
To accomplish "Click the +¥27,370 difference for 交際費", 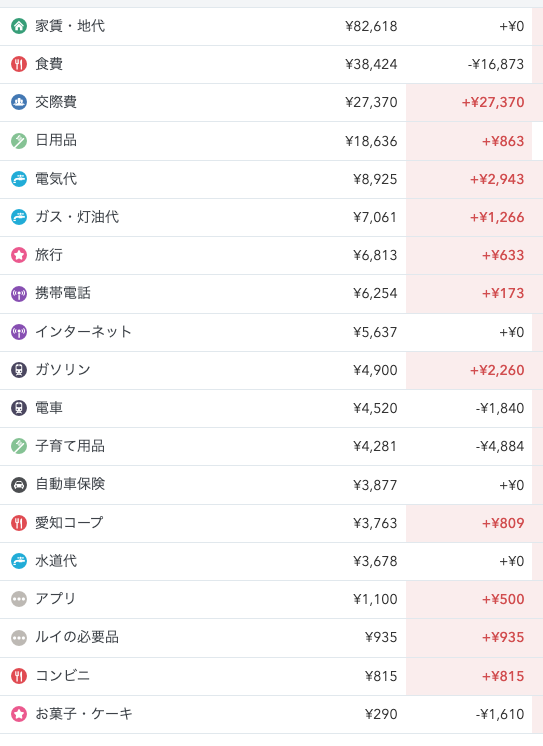I will (x=493, y=102).
